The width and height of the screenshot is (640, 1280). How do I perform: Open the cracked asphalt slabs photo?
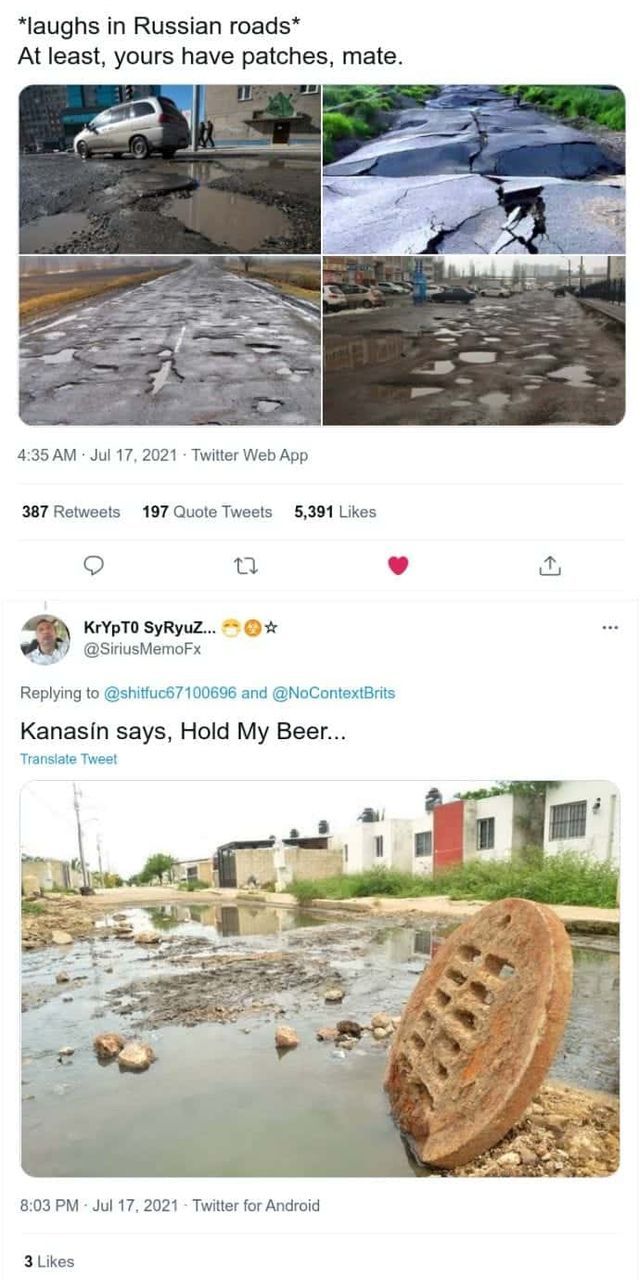coord(474,168)
